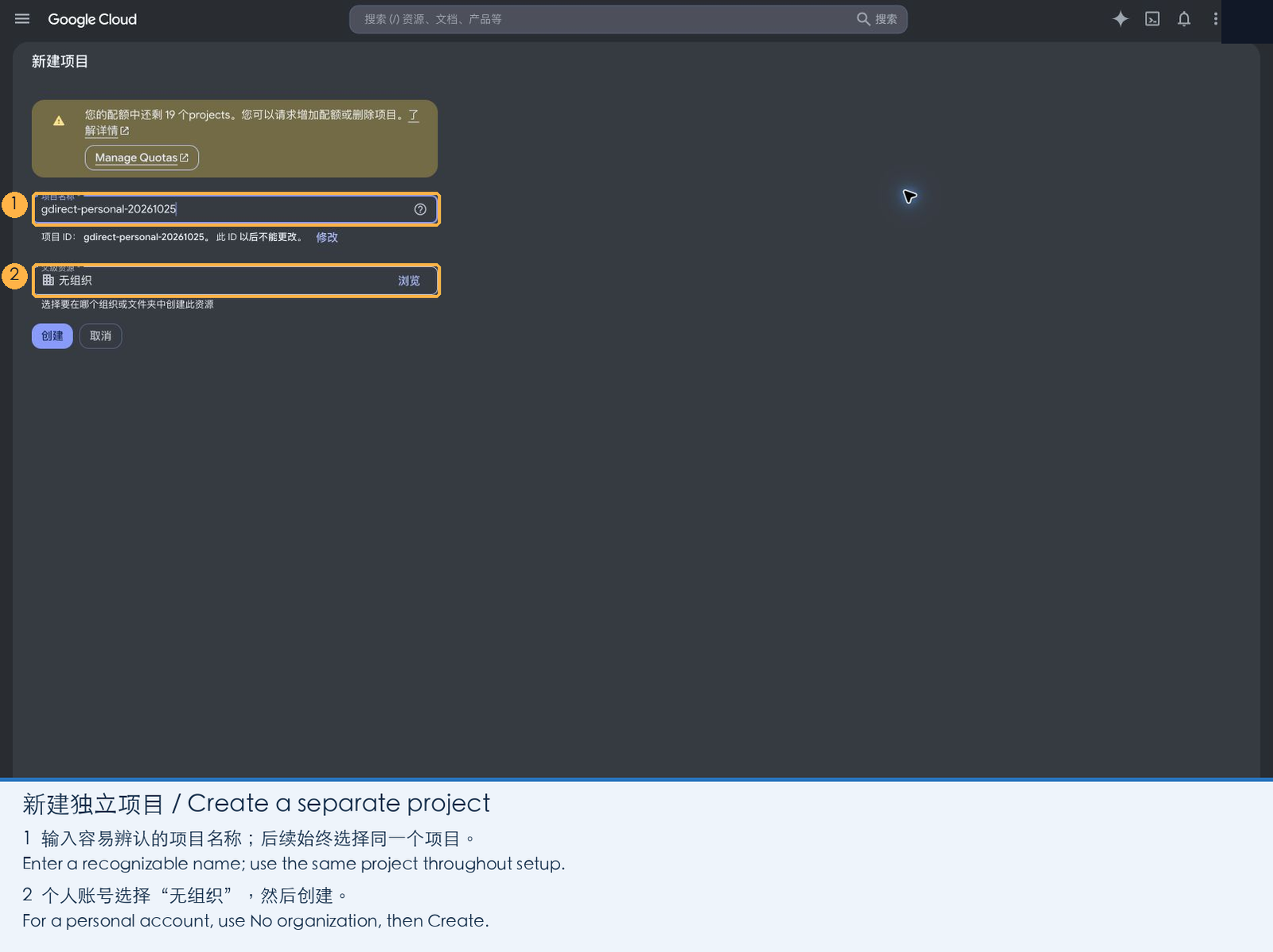Open the Gemini AI sparkle icon
1273x952 pixels.
[1120, 19]
